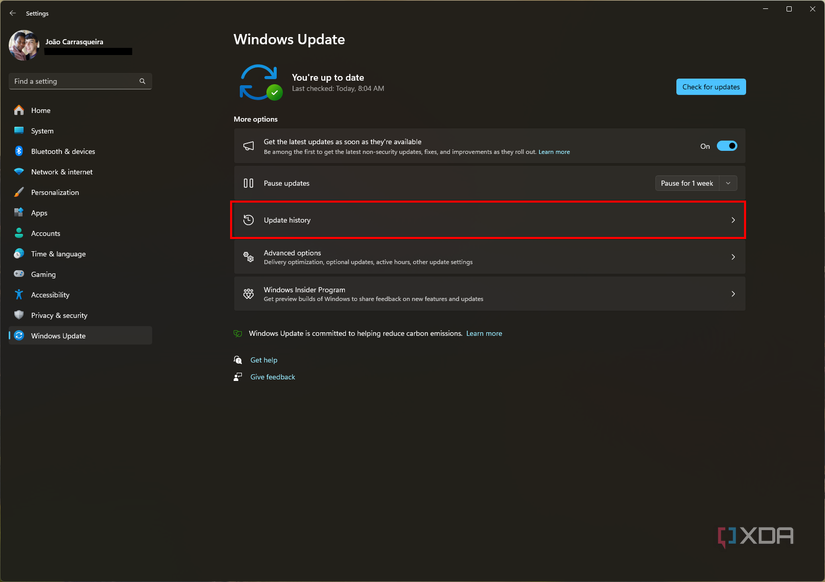Click the Network wifi icon
Viewport: 825px width, 582px height.
coord(19,172)
